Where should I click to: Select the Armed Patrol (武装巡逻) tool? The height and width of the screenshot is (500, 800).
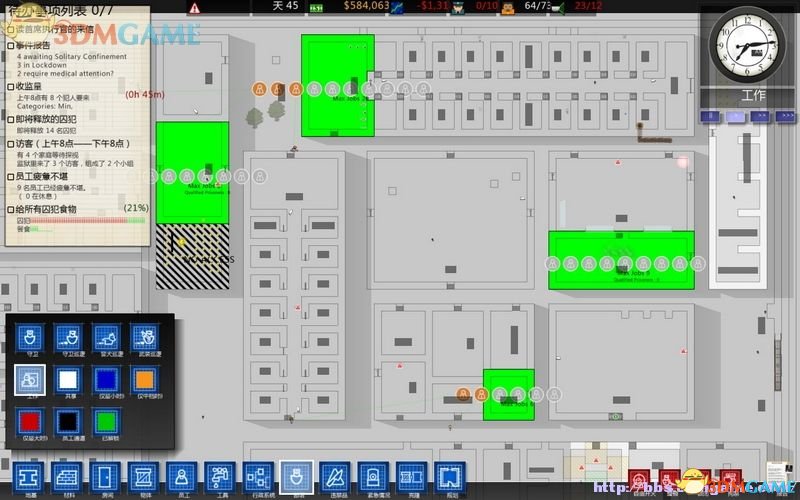click(x=144, y=337)
